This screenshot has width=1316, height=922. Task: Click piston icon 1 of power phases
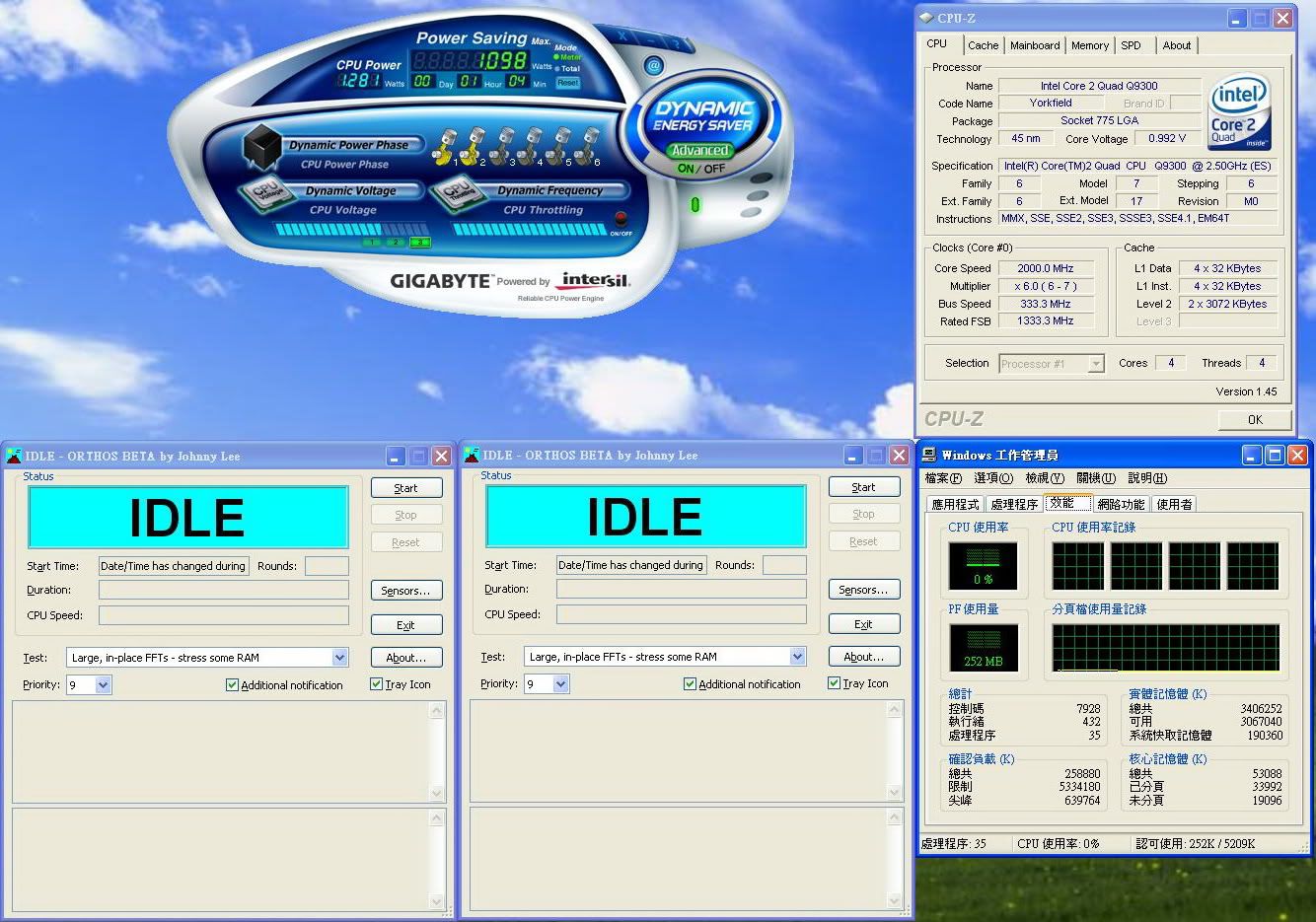(x=447, y=145)
